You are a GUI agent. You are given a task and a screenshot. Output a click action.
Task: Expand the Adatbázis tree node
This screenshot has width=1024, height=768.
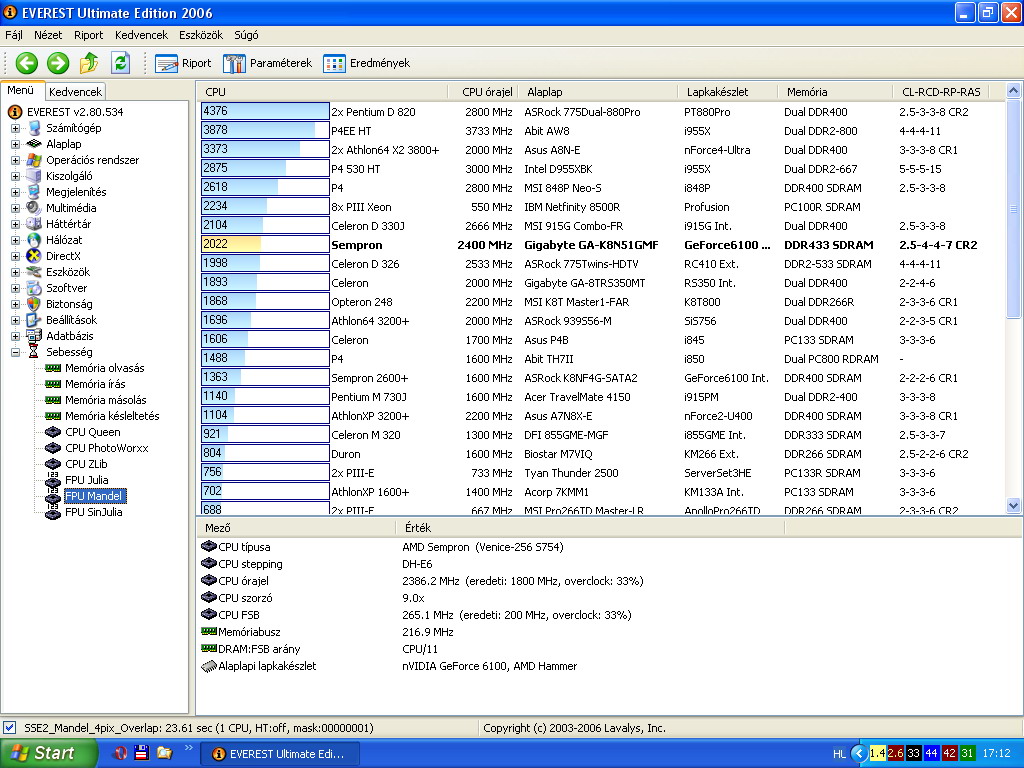click(x=15, y=336)
